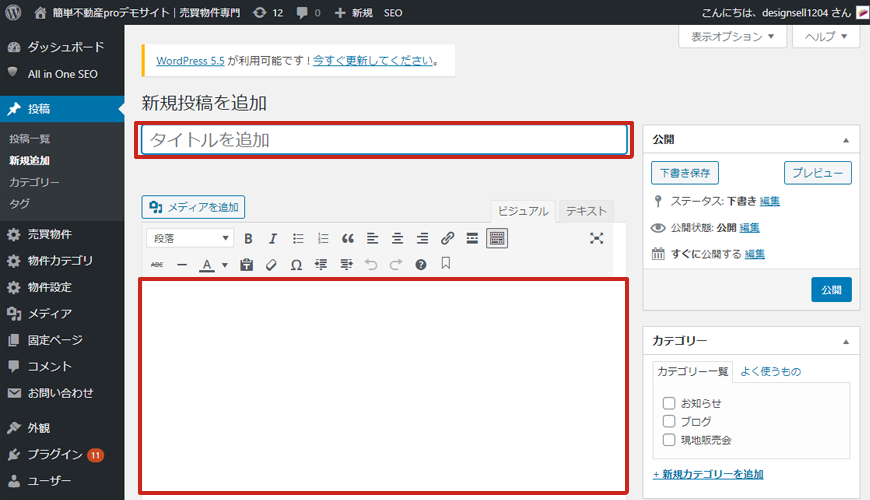
Task: Toggle bold formatting in editor toolbar
Action: click(248, 238)
